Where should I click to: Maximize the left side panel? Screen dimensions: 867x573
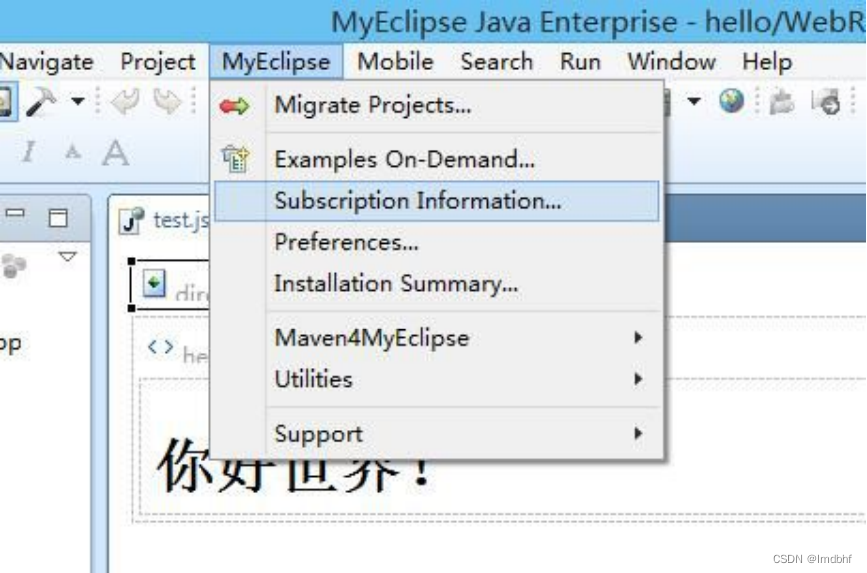(x=58, y=217)
